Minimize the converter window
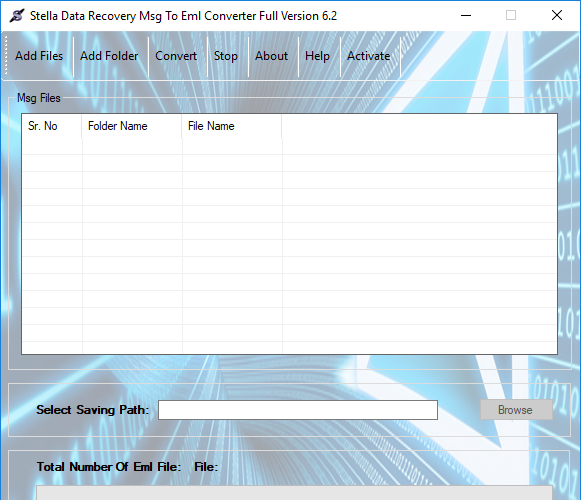This screenshot has width=581, height=500. (x=466, y=16)
